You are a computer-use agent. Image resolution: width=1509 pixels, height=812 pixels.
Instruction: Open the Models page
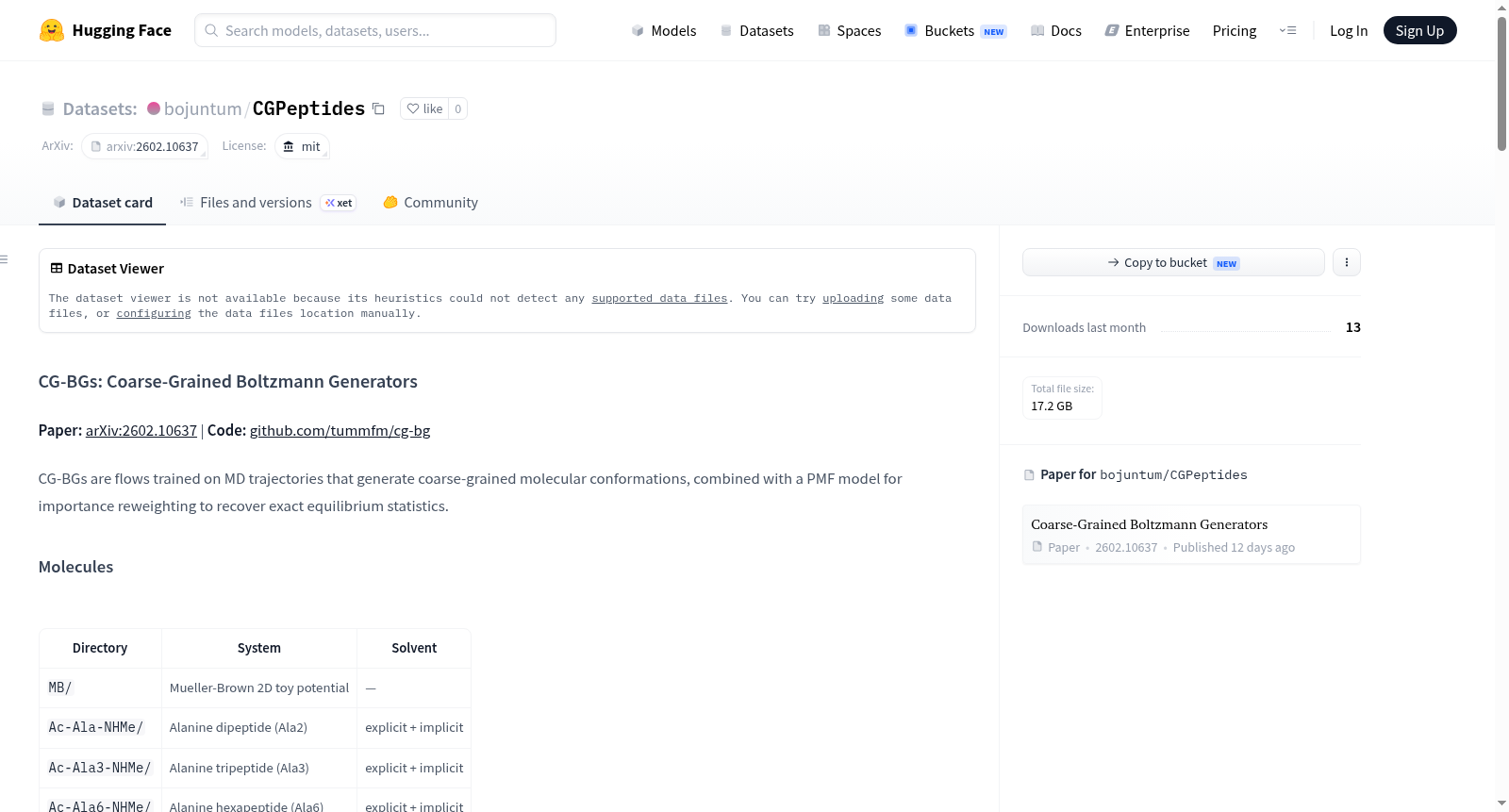(x=664, y=30)
